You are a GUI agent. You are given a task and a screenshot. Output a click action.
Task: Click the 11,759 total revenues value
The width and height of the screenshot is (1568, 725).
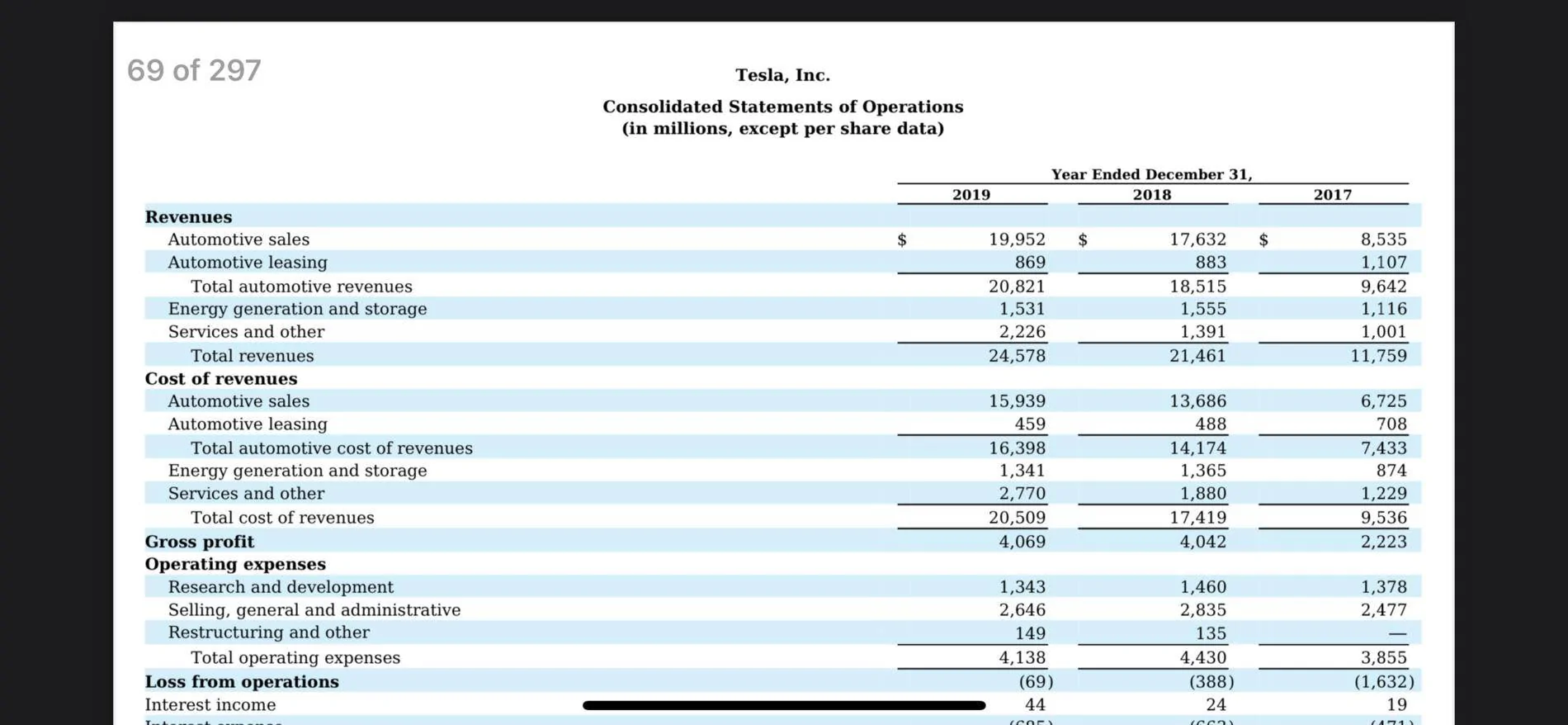1378,356
